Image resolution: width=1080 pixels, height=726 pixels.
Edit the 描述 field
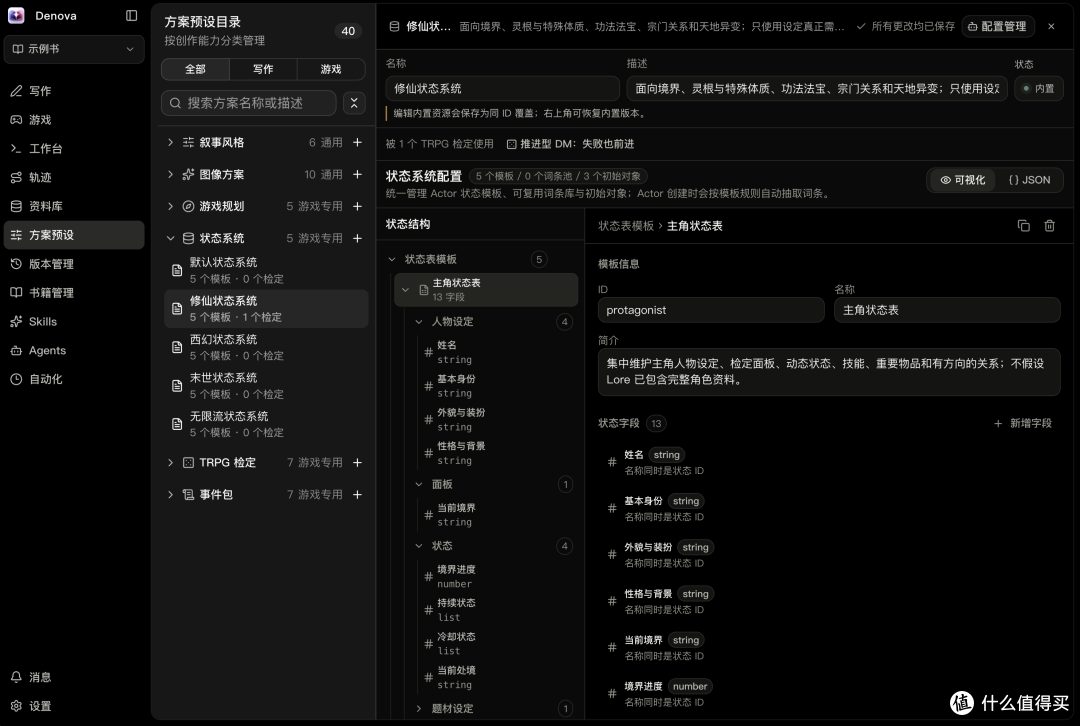click(817, 88)
